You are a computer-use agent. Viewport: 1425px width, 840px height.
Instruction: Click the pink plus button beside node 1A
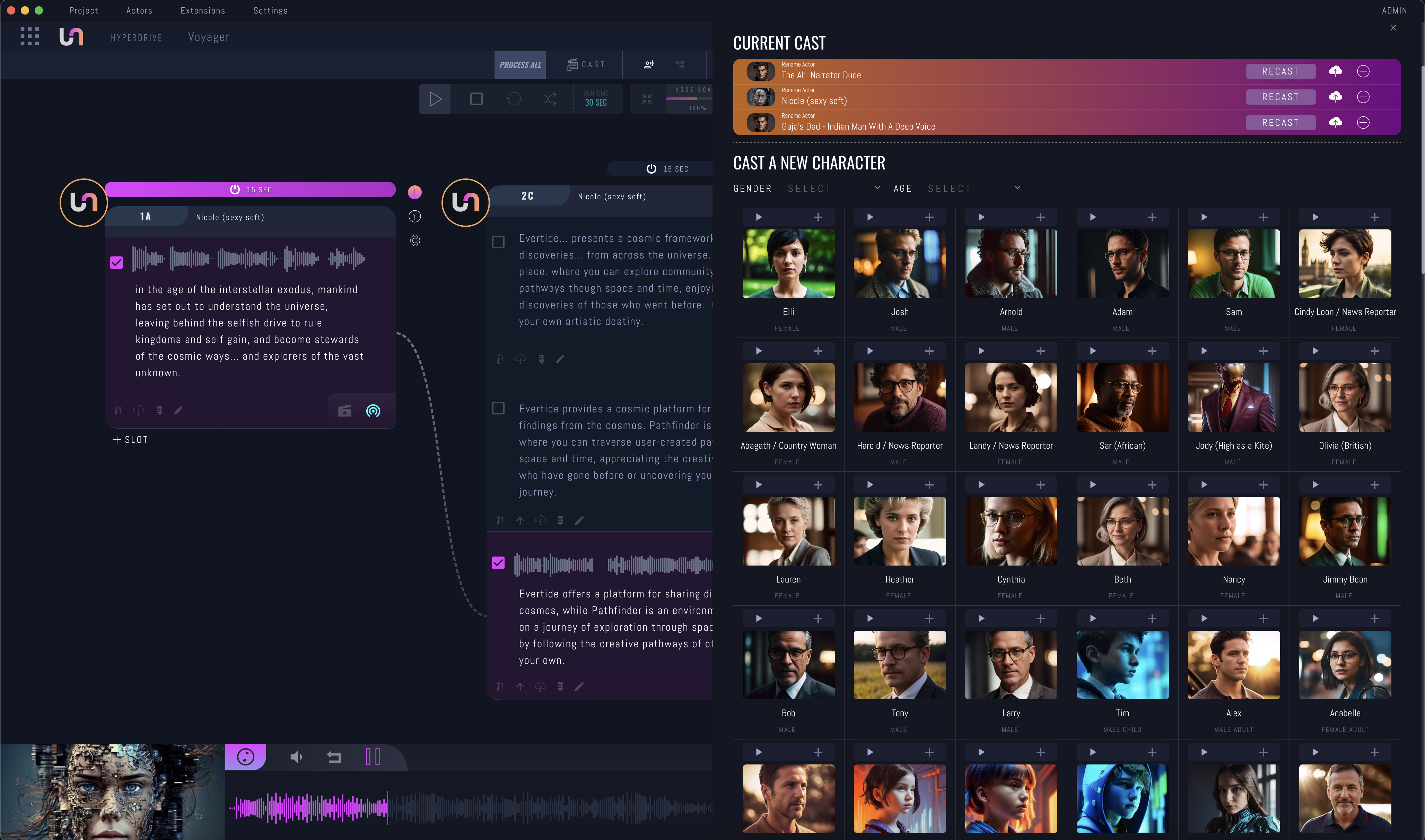point(414,192)
